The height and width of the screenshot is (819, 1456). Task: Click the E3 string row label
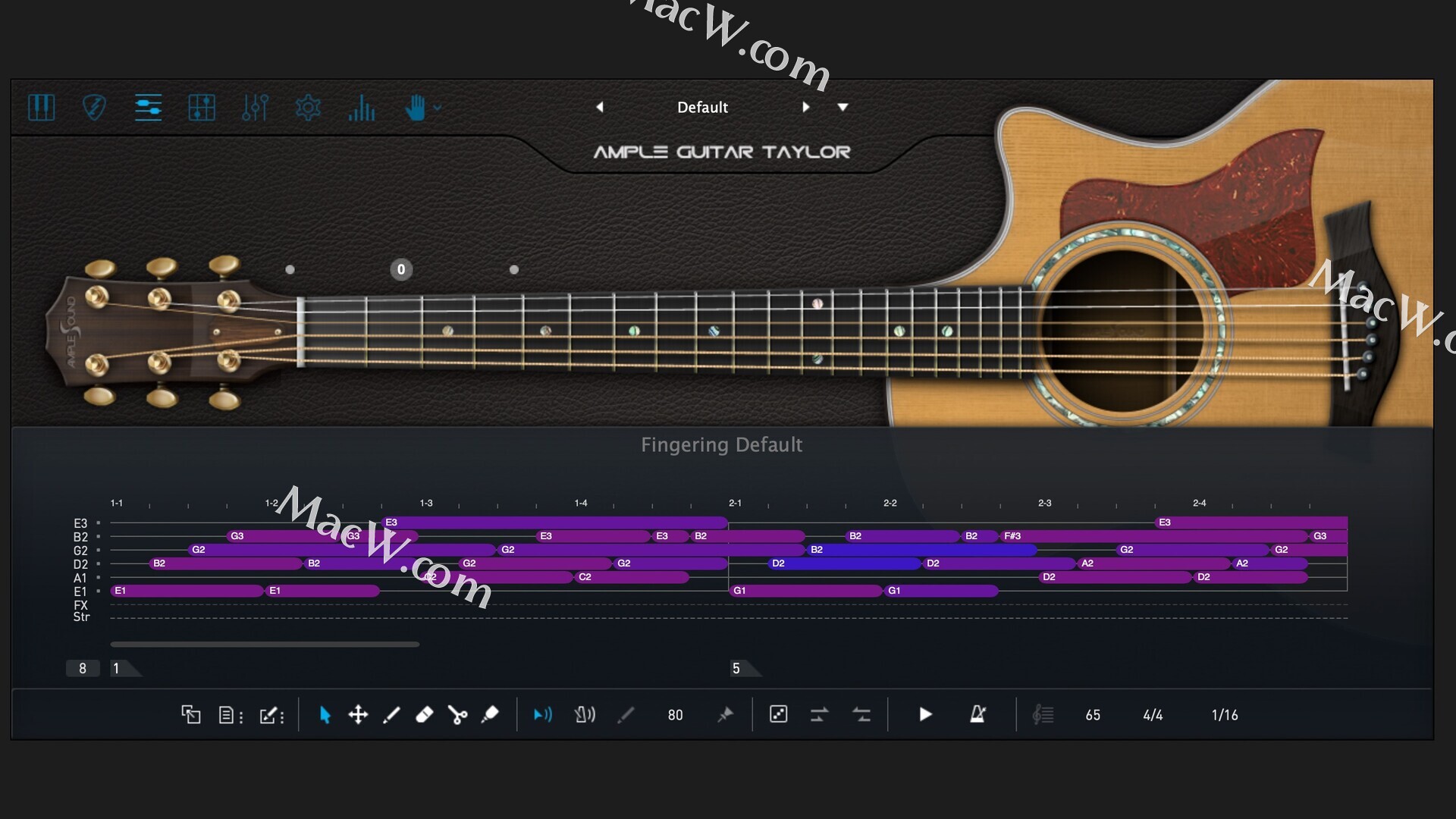tap(80, 523)
